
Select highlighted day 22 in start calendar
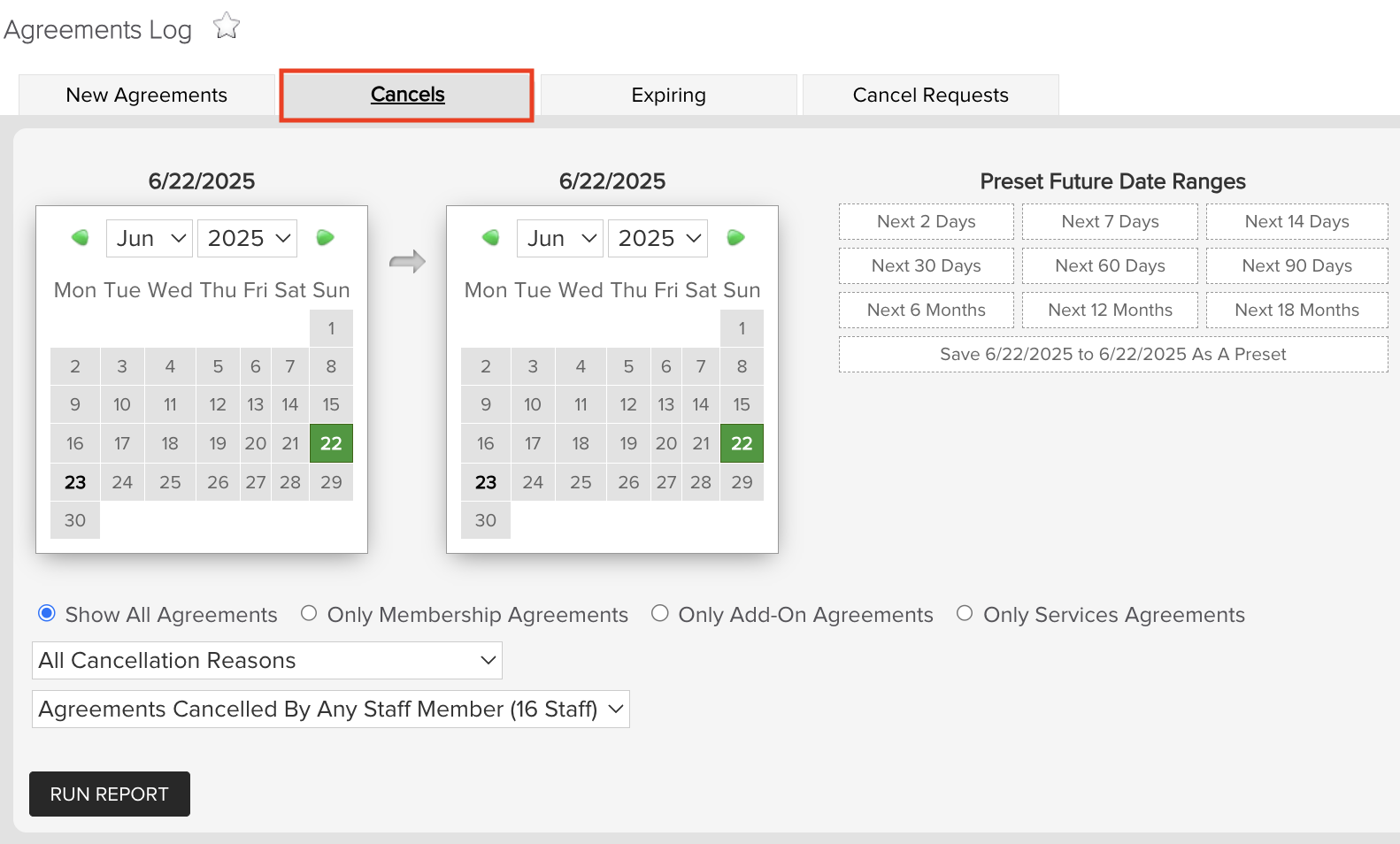coord(331,443)
